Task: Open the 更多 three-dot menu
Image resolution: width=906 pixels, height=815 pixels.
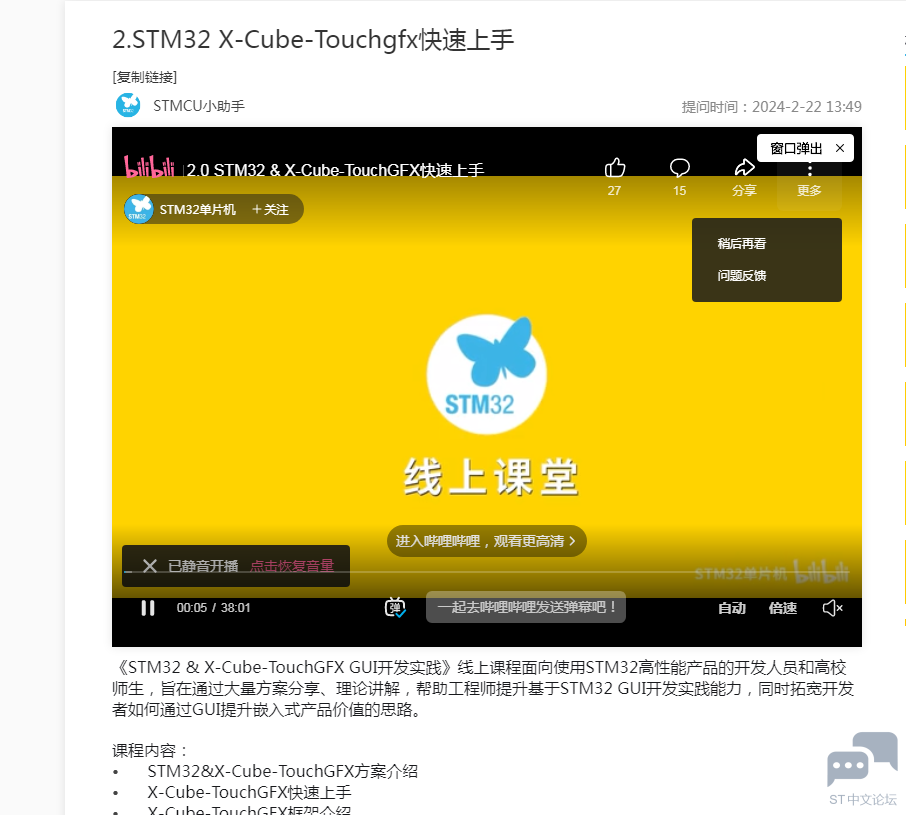Action: coord(810,179)
